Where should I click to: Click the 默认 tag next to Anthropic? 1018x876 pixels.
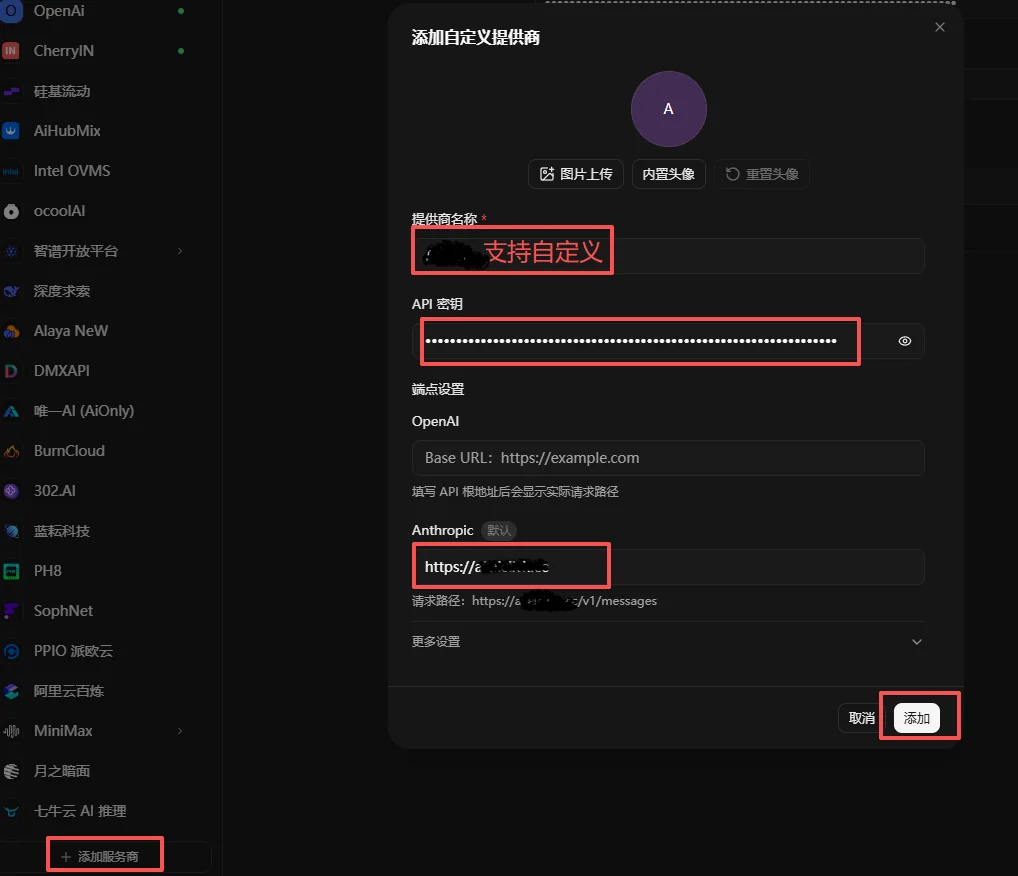pos(499,531)
